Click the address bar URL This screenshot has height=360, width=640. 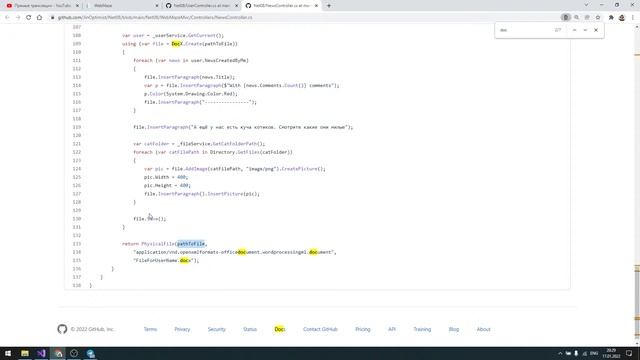(x=155, y=18)
